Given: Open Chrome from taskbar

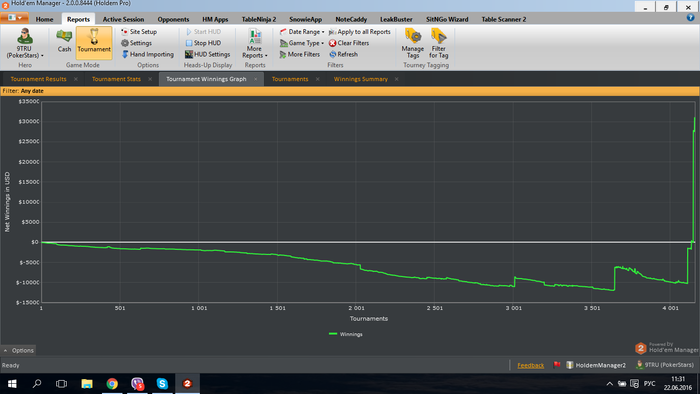Looking at the screenshot, I should (x=112, y=384).
